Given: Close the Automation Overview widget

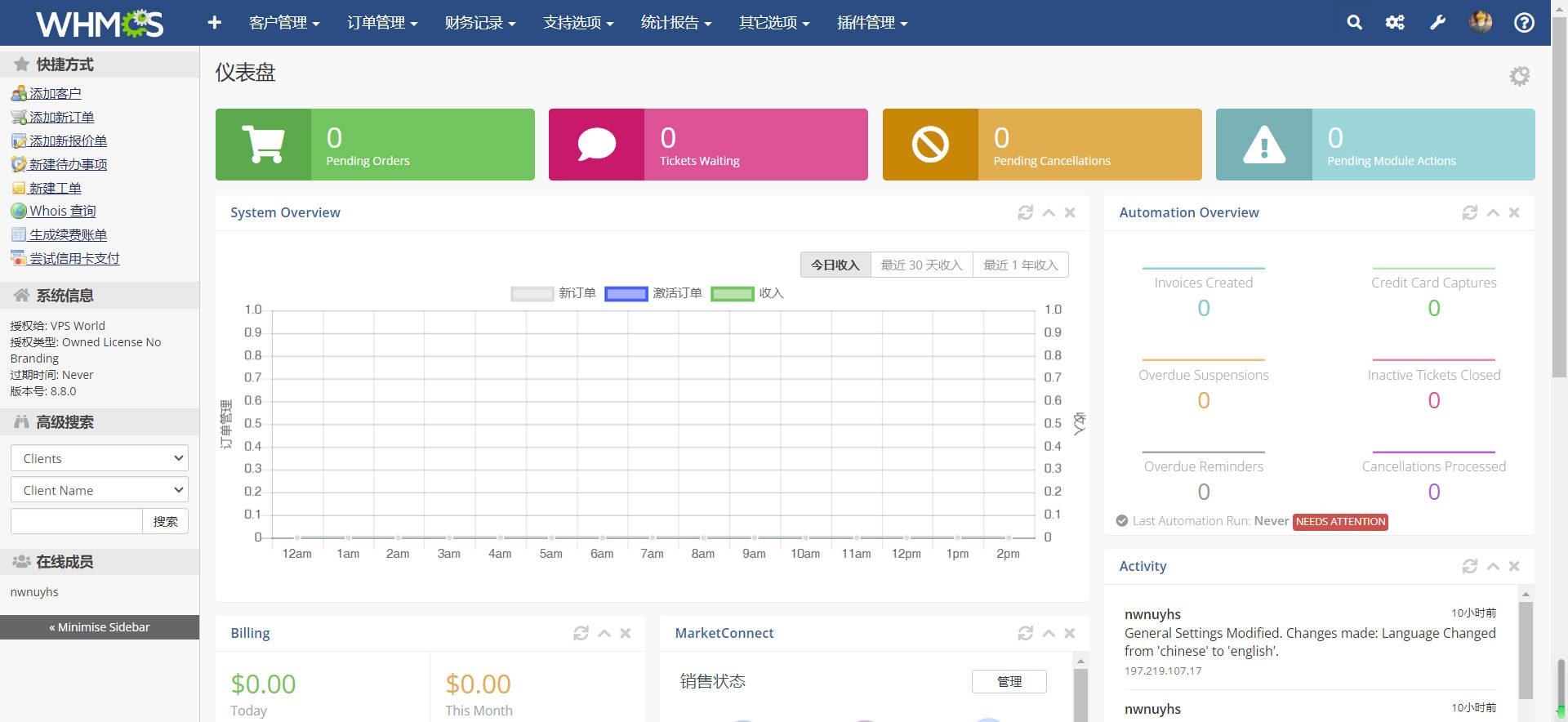Looking at the screenshot, I should [1514, 212].
